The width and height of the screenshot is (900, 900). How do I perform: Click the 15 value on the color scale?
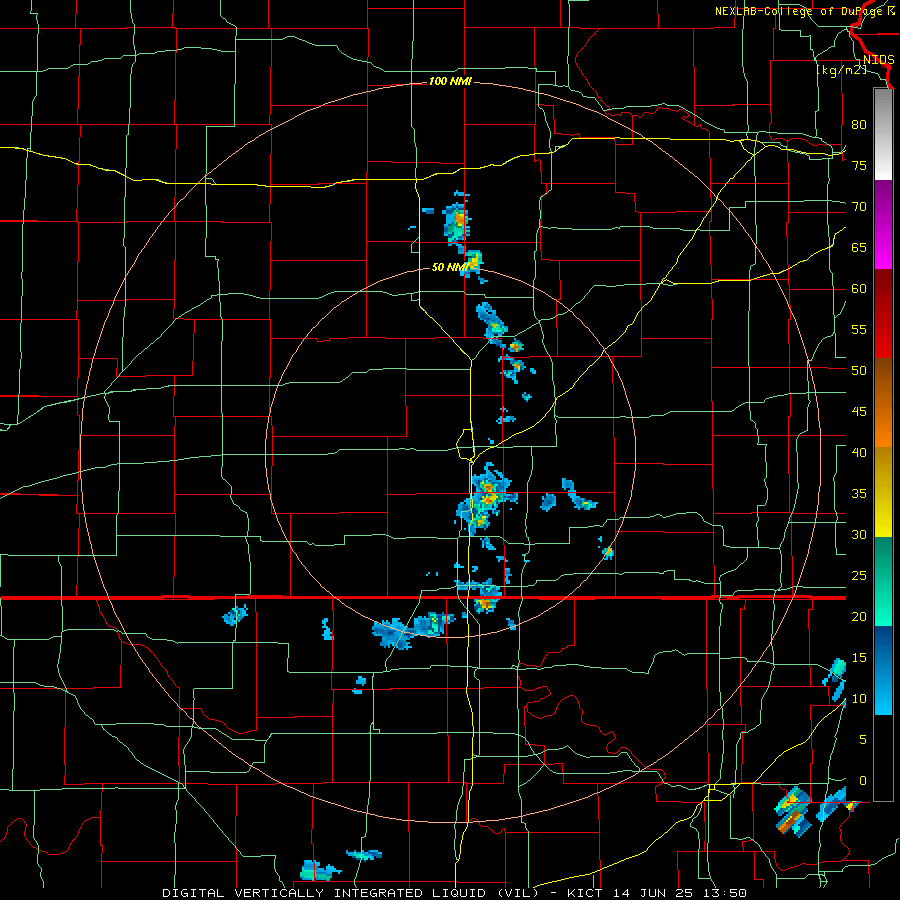[859, 658]
